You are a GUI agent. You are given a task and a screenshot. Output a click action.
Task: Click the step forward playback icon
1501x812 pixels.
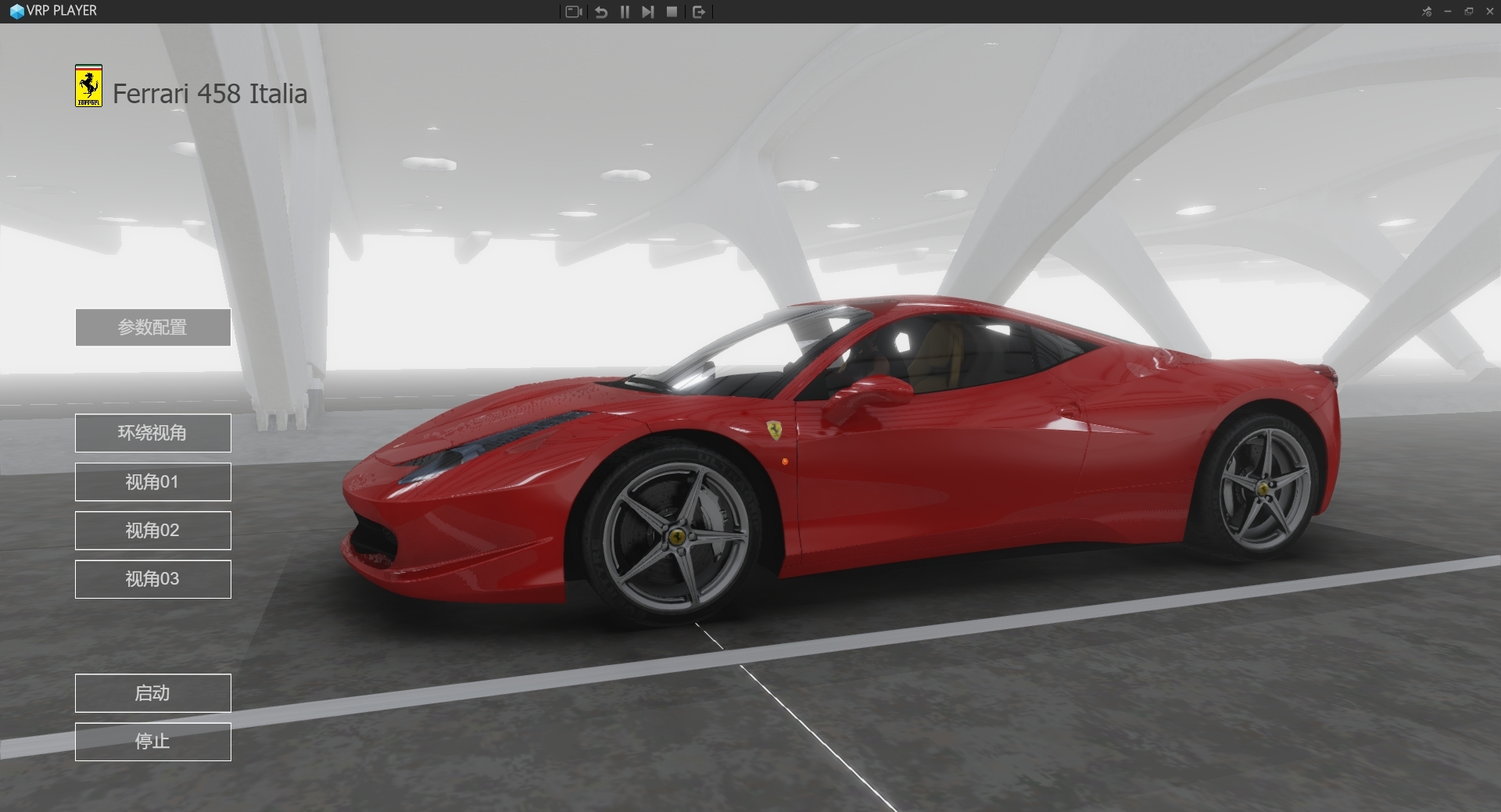[x=648, y=12]
